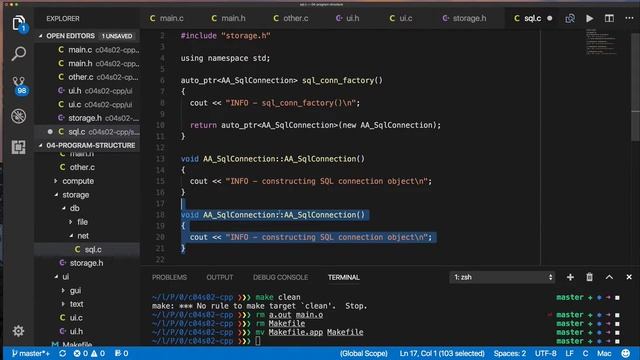Open the Debug view in activity bar
The width and height of the screenshot is (640, 360).
(x=19, y=116)
